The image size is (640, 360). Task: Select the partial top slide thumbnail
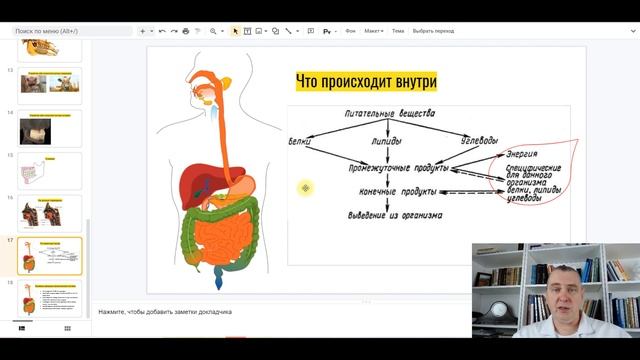coord(50,51)
